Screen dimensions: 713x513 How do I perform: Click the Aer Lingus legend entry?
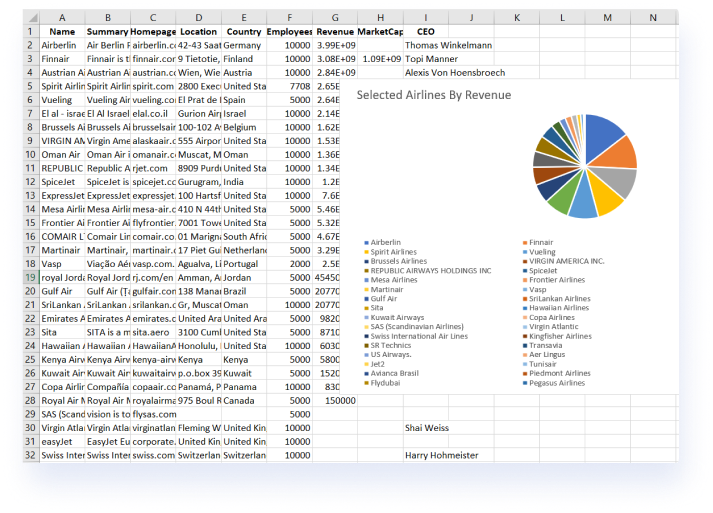[544, 354]
